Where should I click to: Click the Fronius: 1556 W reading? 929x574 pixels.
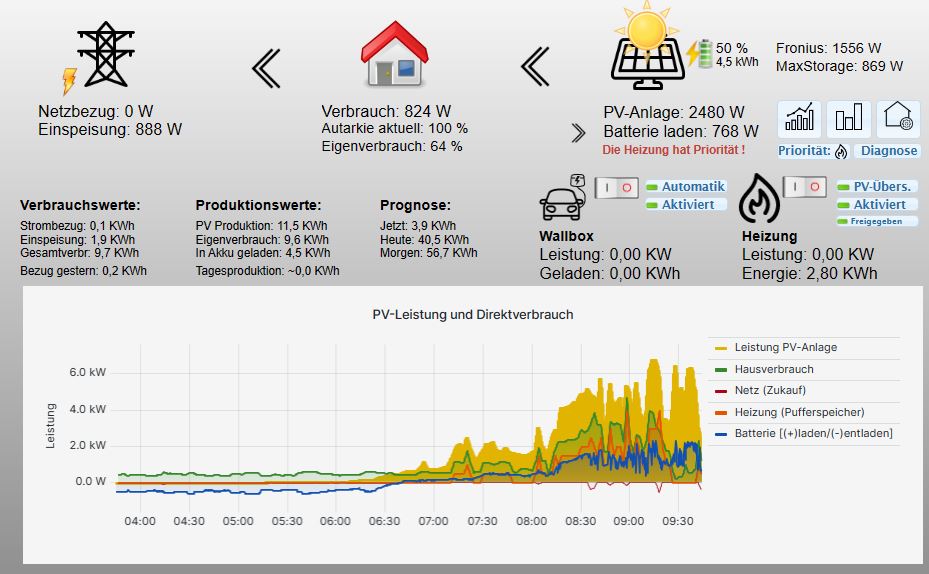pyautogui.click(x=828, y=49)
